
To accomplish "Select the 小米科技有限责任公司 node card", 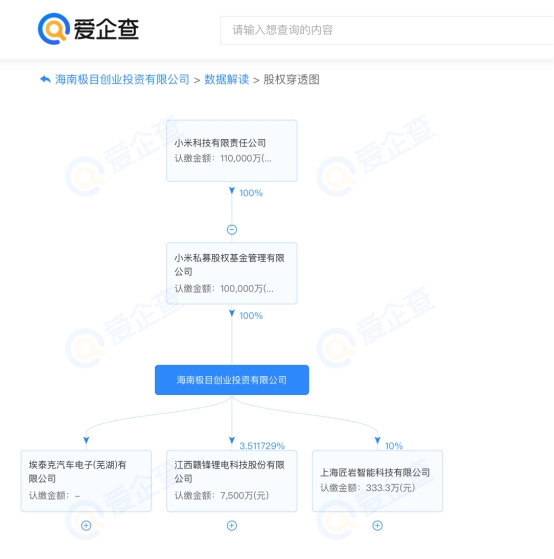I will coord(232,151).
